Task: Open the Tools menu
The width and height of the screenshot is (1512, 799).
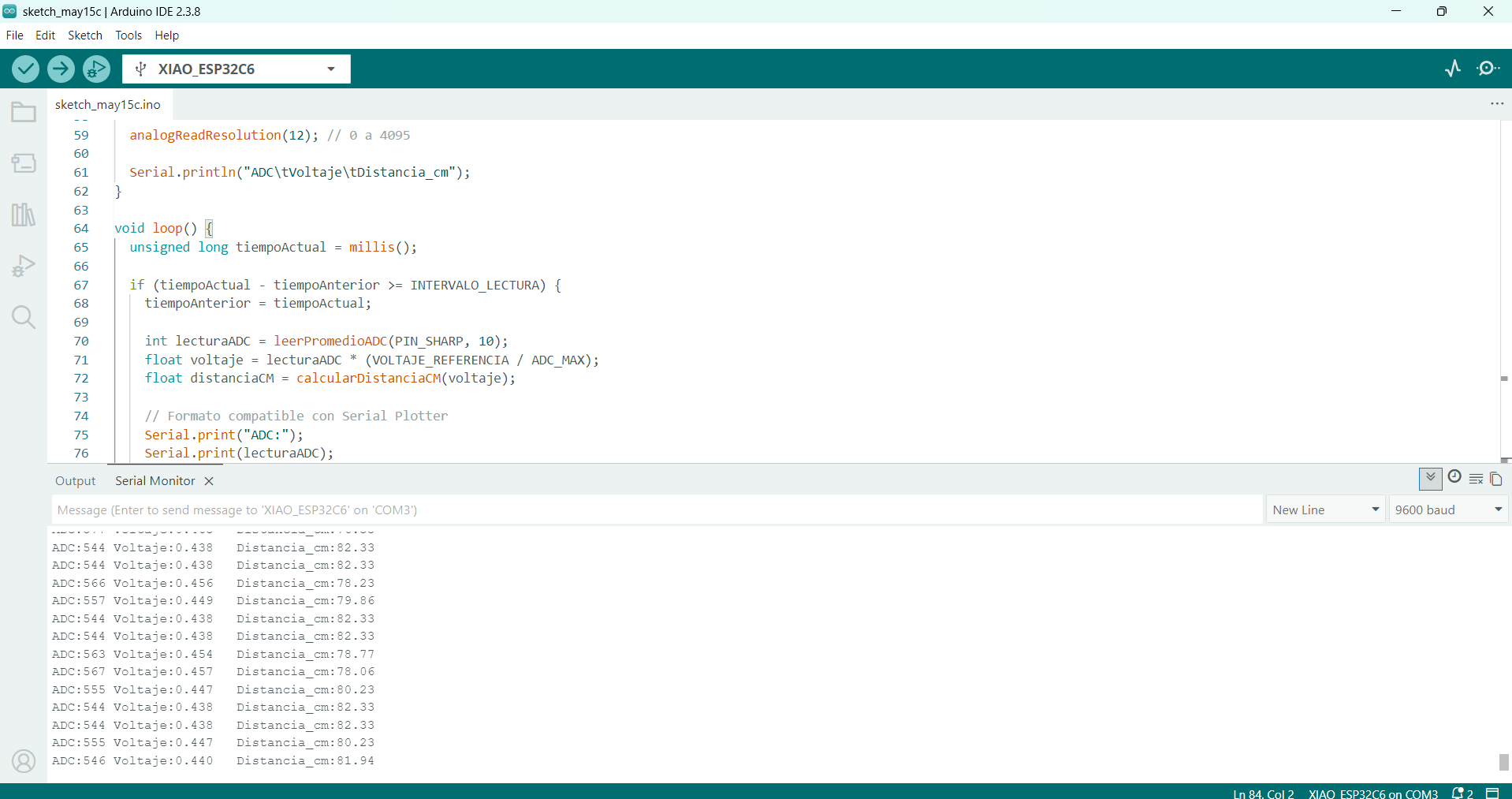Action: click(x=128, y=35)
